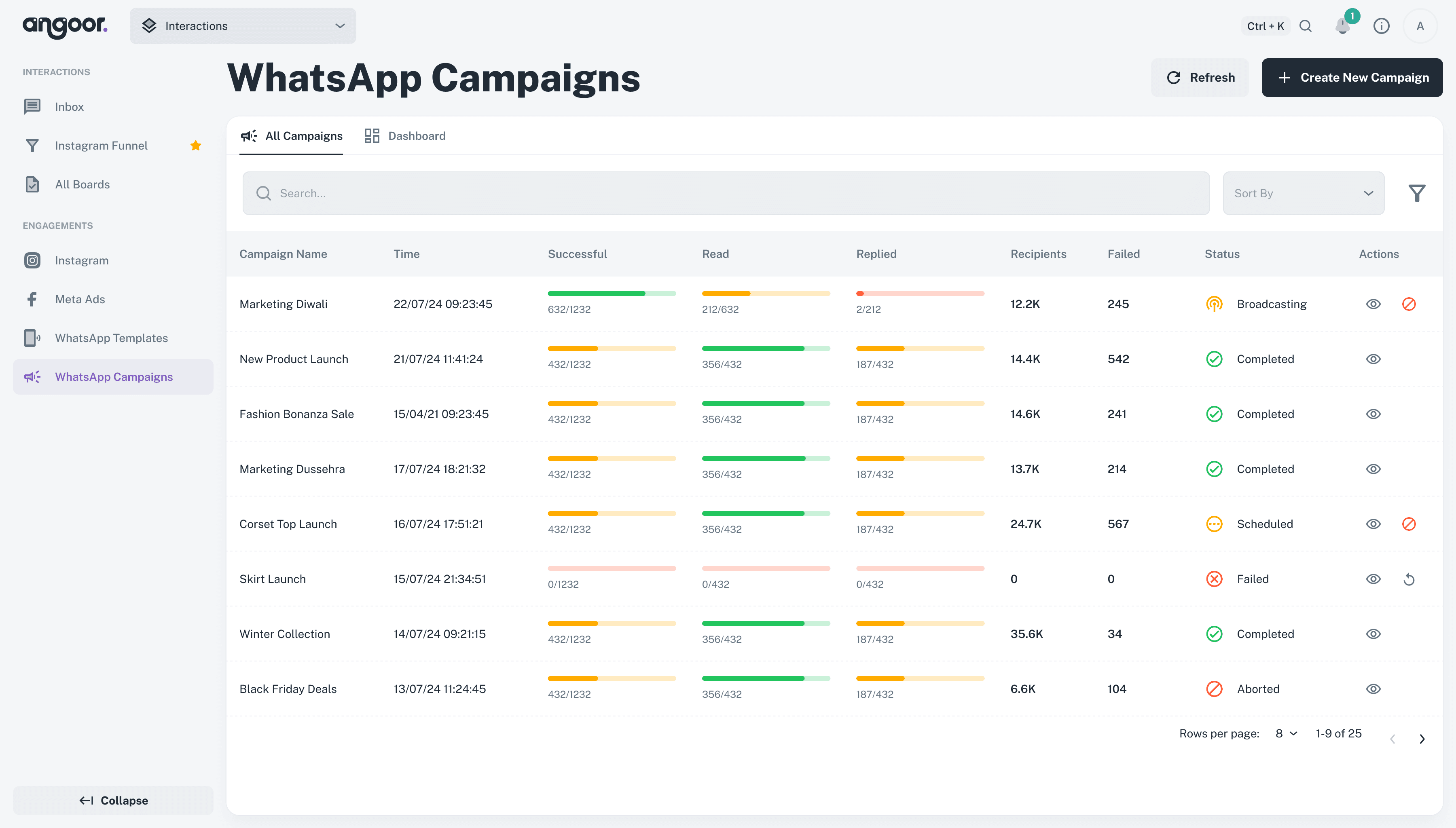Click into the campaign Search field
This screenshot has height=828, width=1456.
(726, 193)
